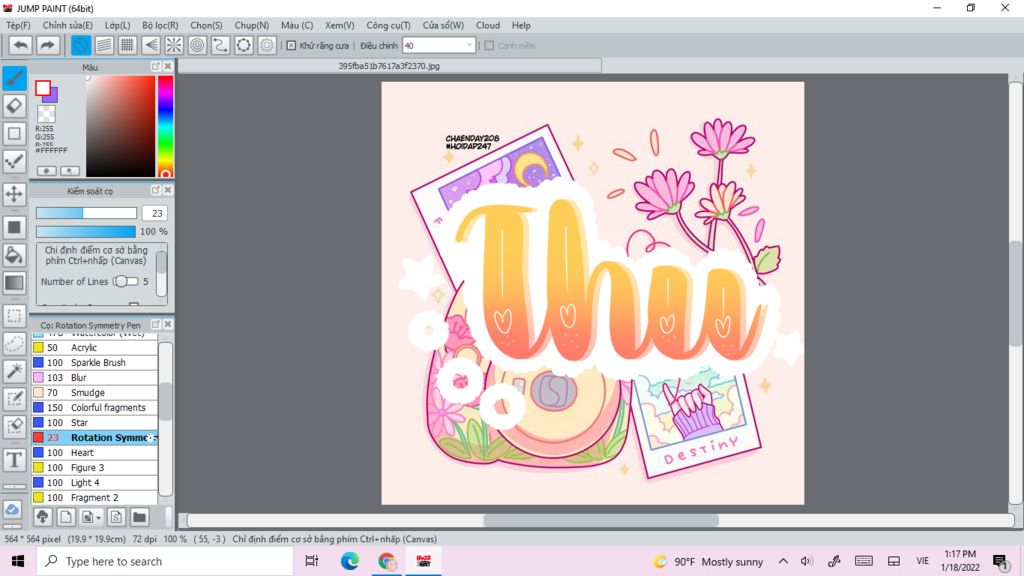
Task: Activate the Move tool
Action: click(x=14, y=194)
